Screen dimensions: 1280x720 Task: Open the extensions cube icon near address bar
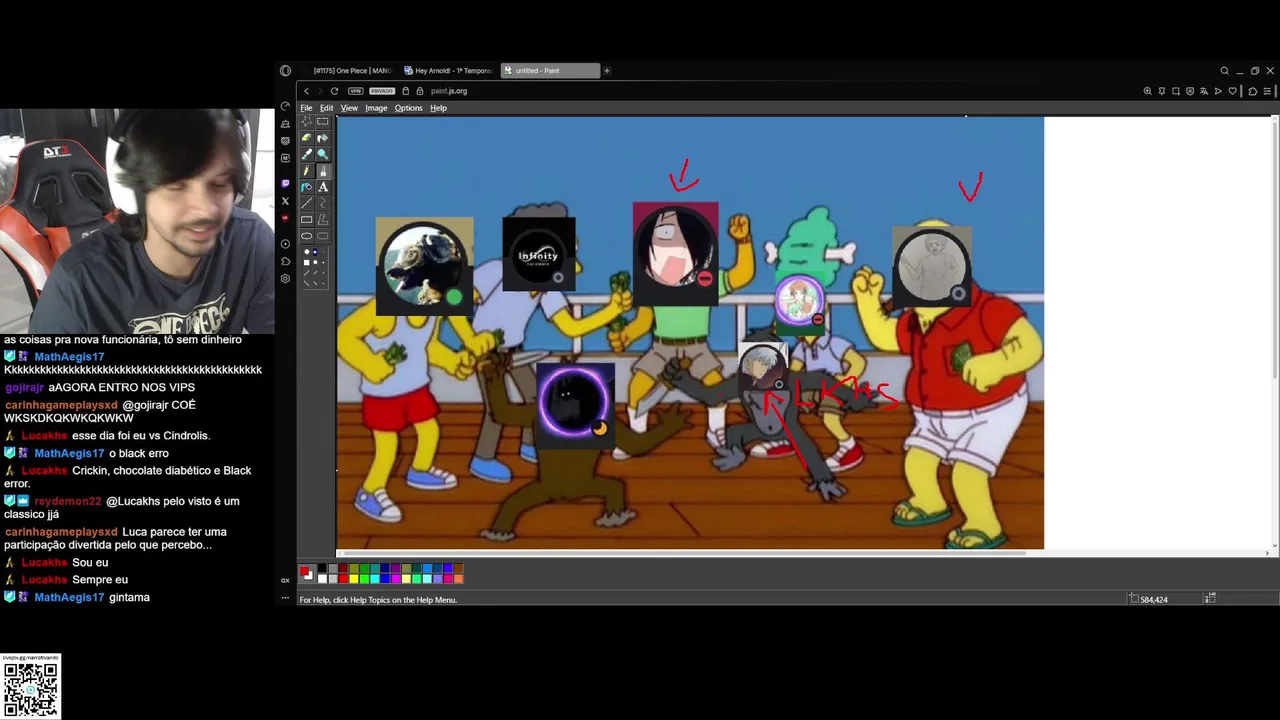click(x=1253, y=91)
